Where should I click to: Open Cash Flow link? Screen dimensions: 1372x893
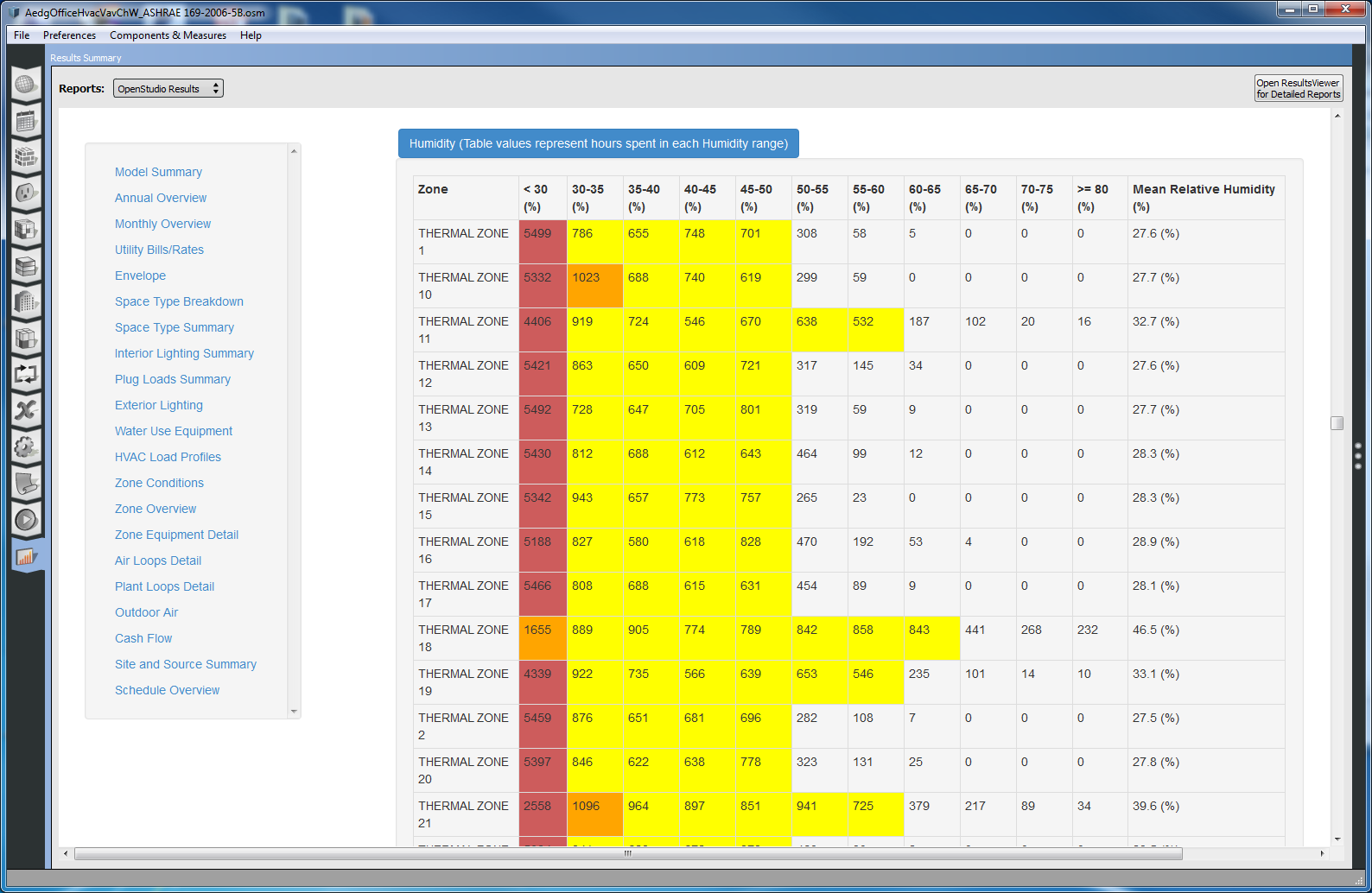[143, 638]
